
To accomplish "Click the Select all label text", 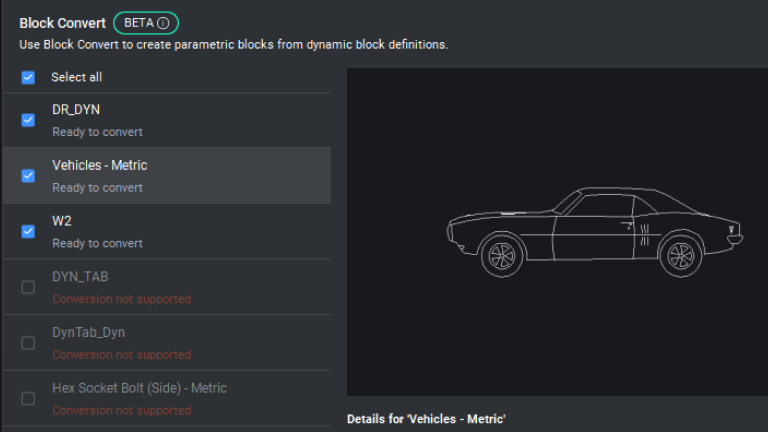I will coord(76,77).
